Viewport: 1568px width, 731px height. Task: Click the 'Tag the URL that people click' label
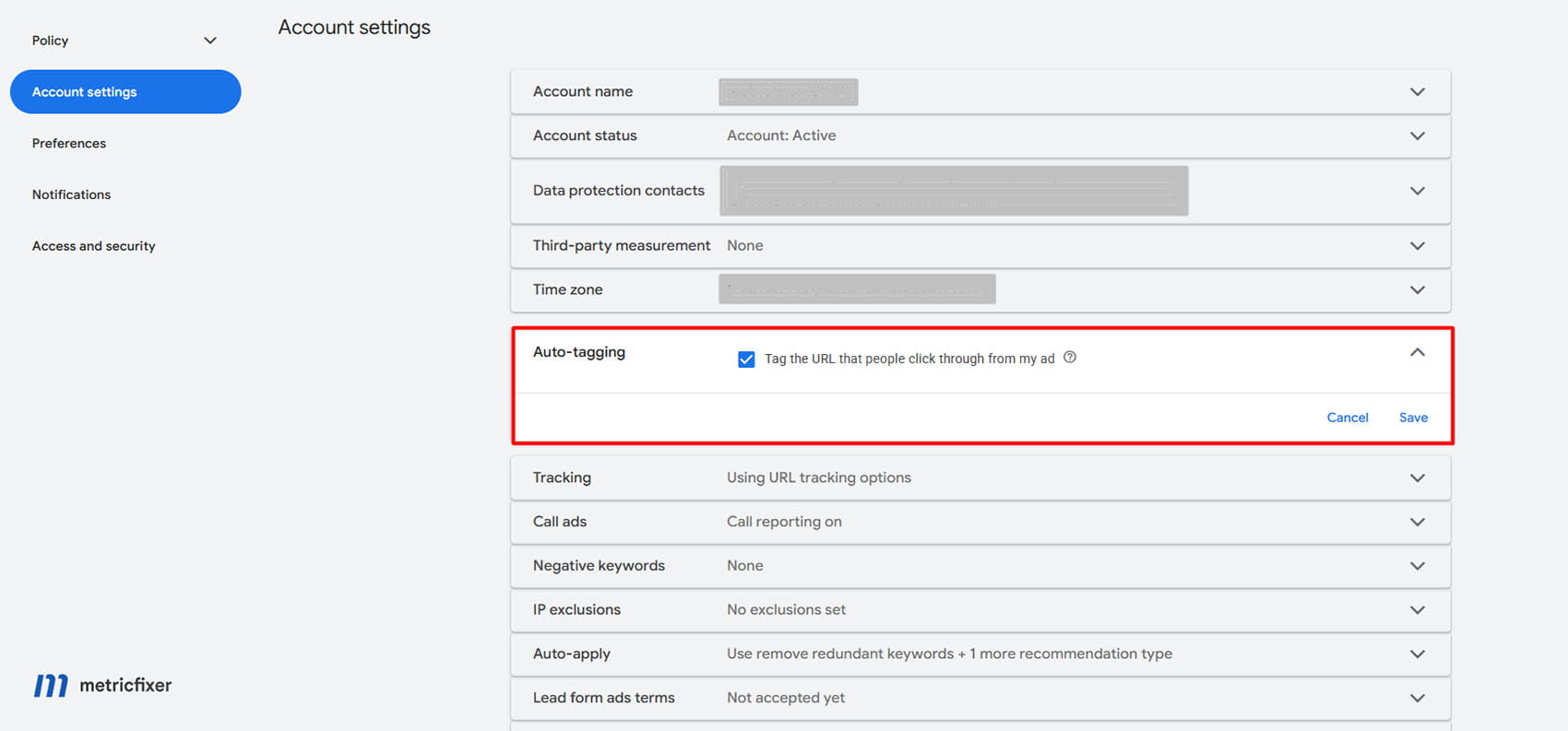[x=909, y=359]
